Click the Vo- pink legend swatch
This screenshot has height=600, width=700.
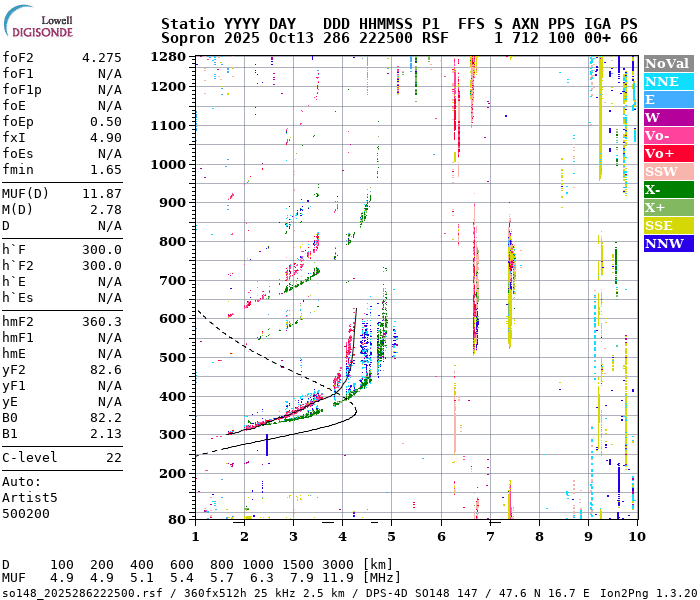click(x=667, y=135)
